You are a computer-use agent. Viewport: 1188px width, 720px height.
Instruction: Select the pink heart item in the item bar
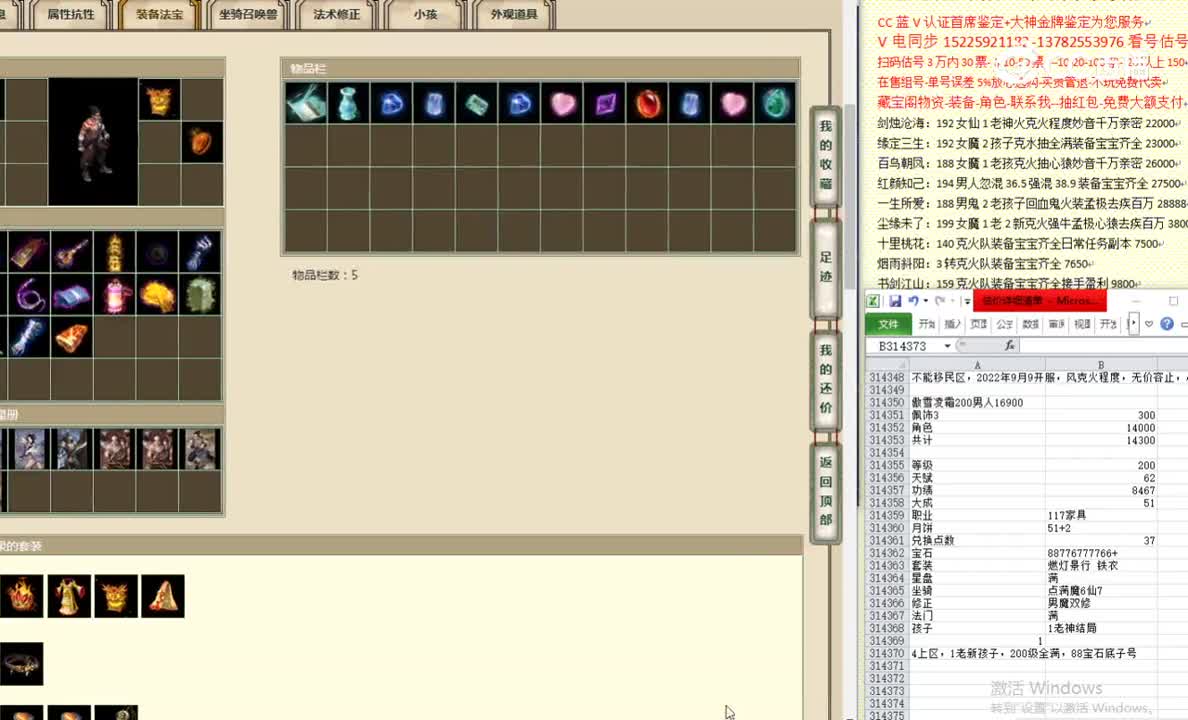pos(561,103)
